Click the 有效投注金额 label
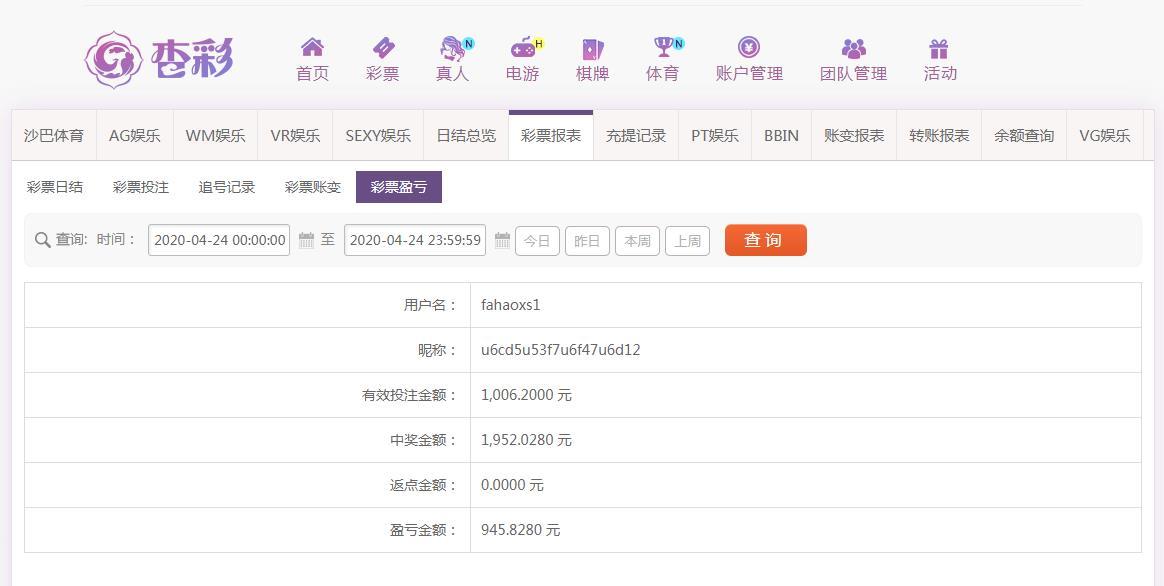 click(410, 395)
